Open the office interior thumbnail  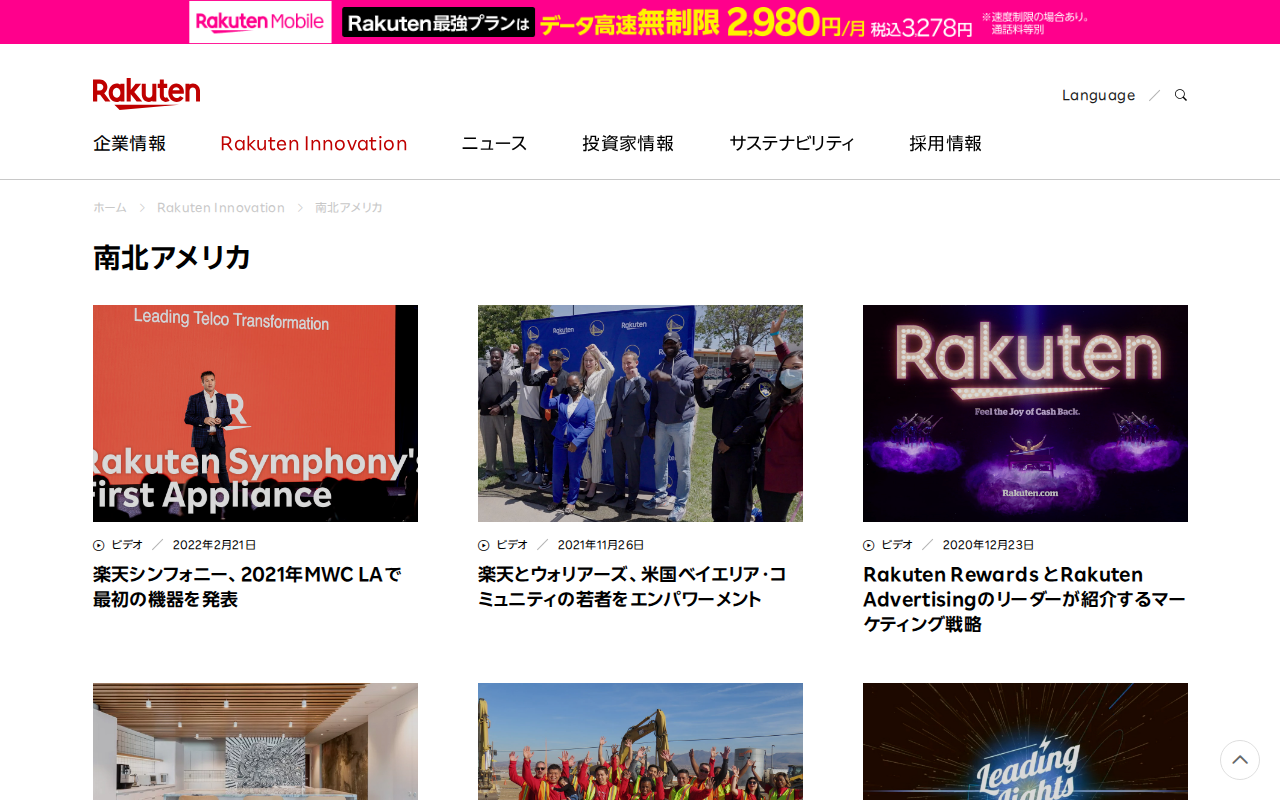(255, 741)
